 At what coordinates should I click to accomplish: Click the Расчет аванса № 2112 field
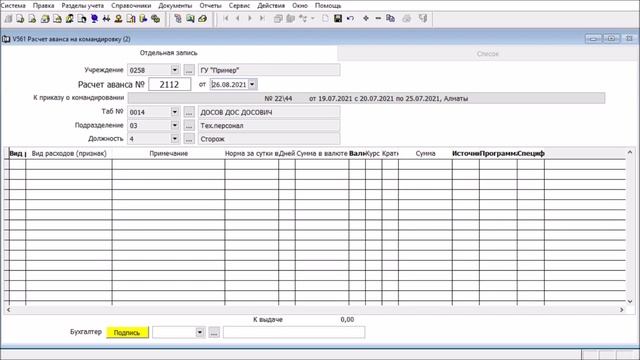(x=169, y=84)
